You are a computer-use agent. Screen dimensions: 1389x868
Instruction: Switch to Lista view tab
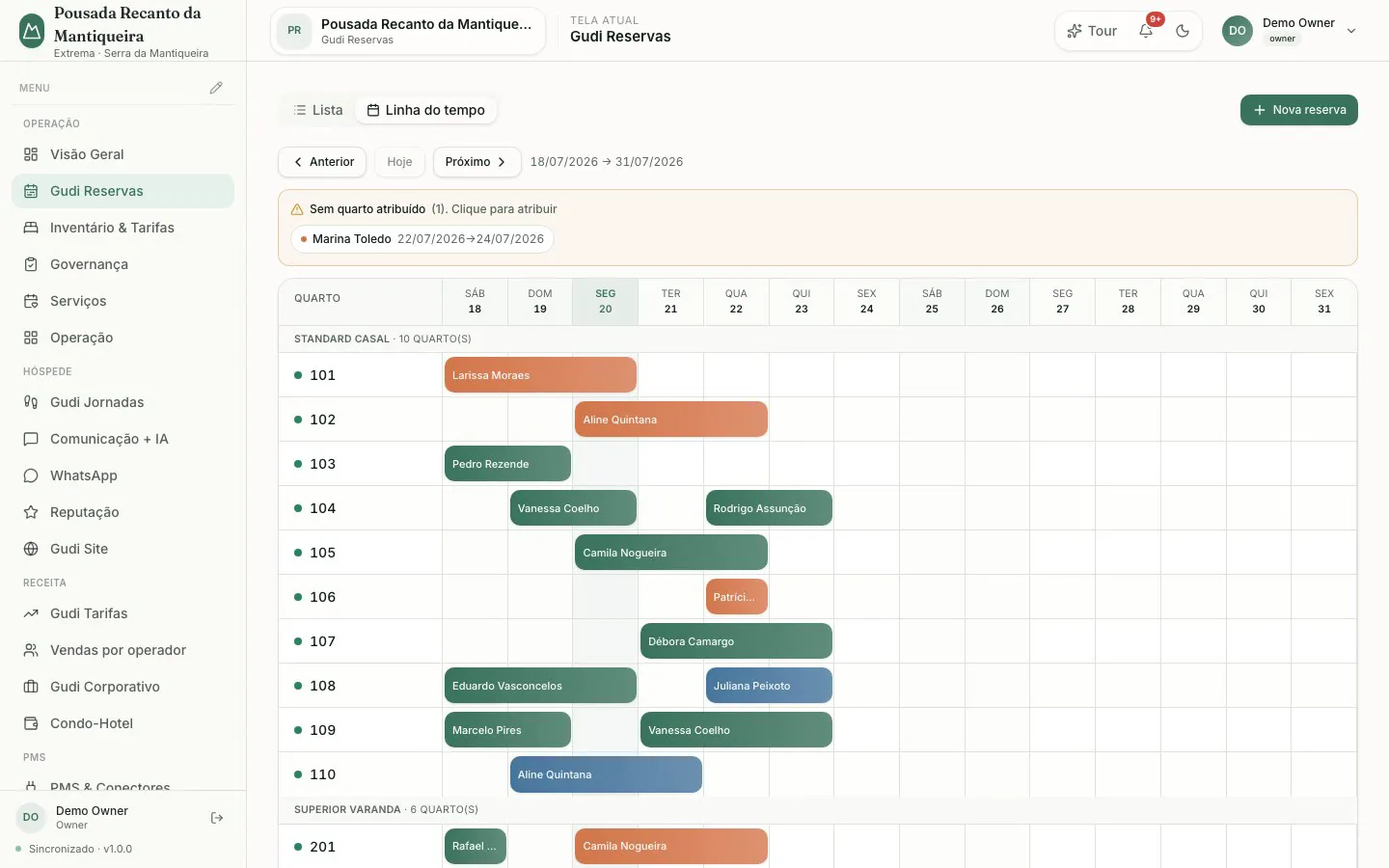[318, 110]
